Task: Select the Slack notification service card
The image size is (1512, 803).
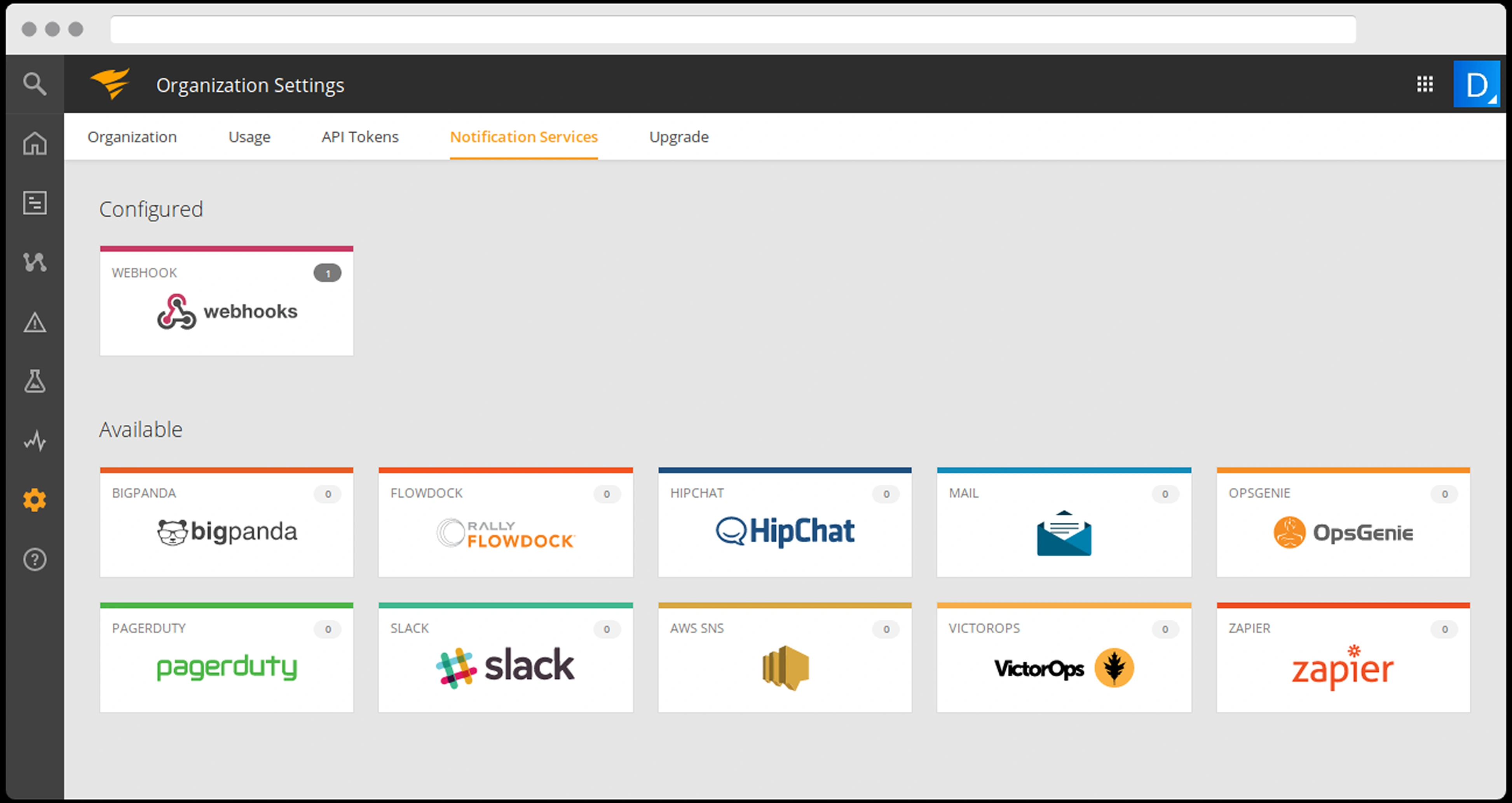Action: click(506, 658)
